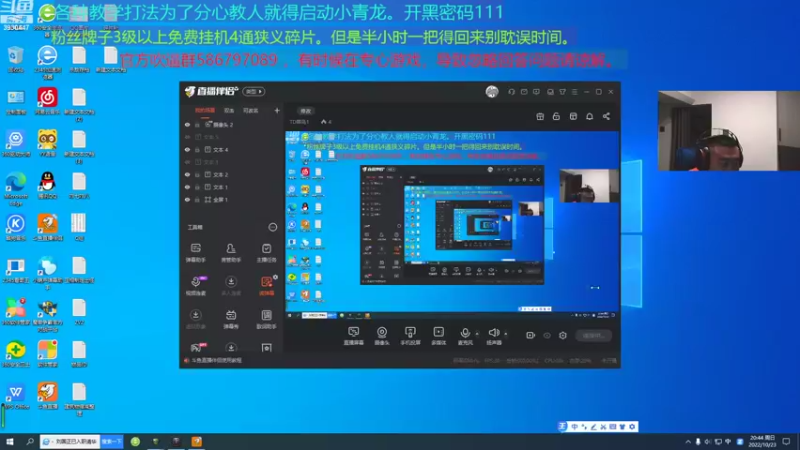Open the mail icon in title bar

(x=524, y=92)
